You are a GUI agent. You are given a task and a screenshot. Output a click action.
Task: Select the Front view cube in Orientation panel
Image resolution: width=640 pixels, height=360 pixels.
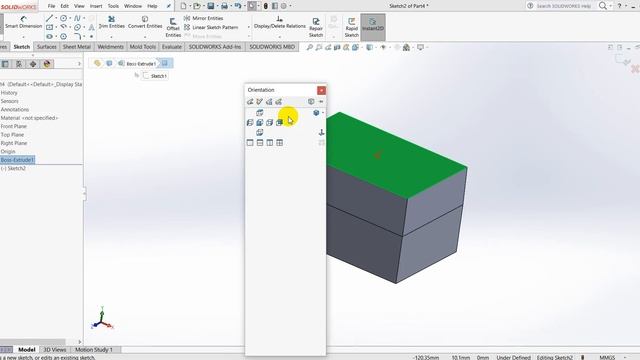[260, 122]
